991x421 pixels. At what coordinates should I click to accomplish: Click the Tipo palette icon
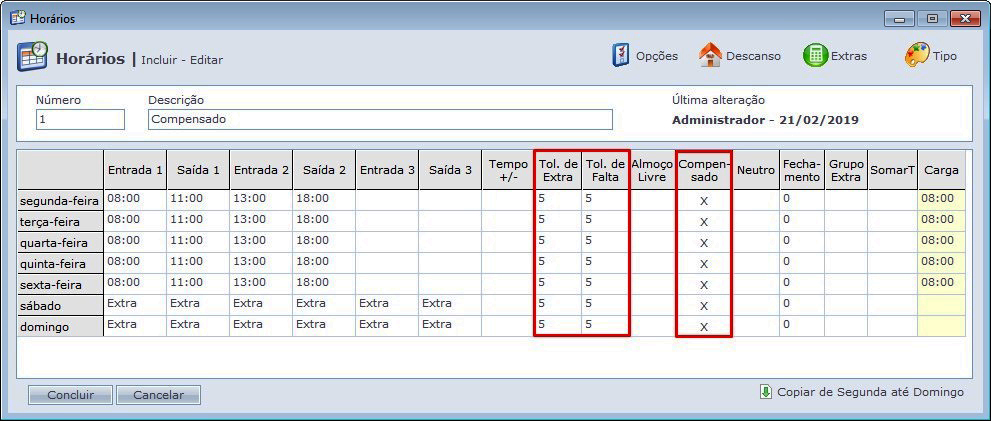point(916,56)
